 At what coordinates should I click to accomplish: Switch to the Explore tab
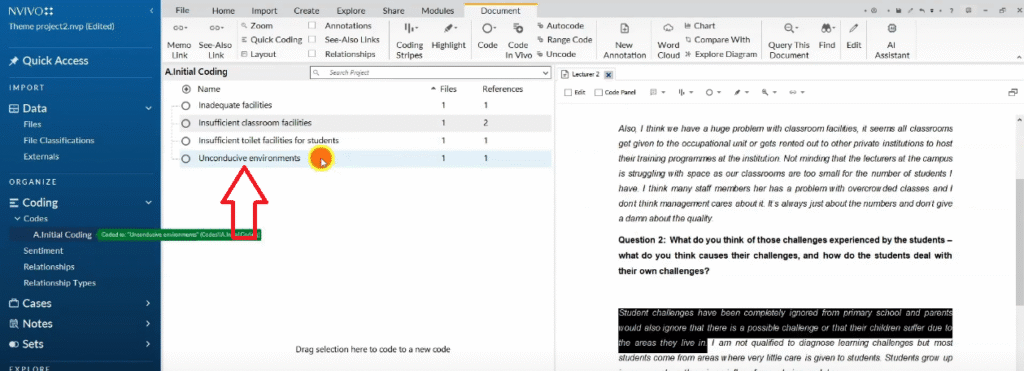[x=351, y=10]
